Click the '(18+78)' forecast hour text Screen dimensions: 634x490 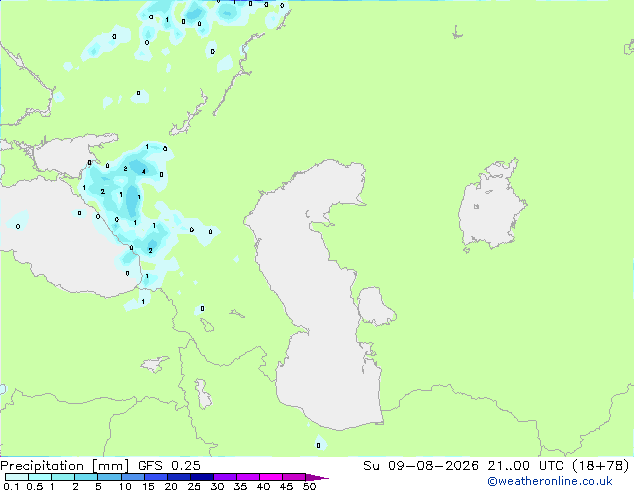(601, 466)
